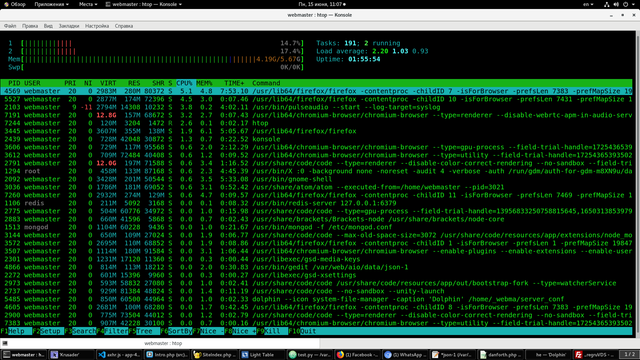Open the en keyboard layout selector
Screen dimensions: 640x360
(588, 4)
